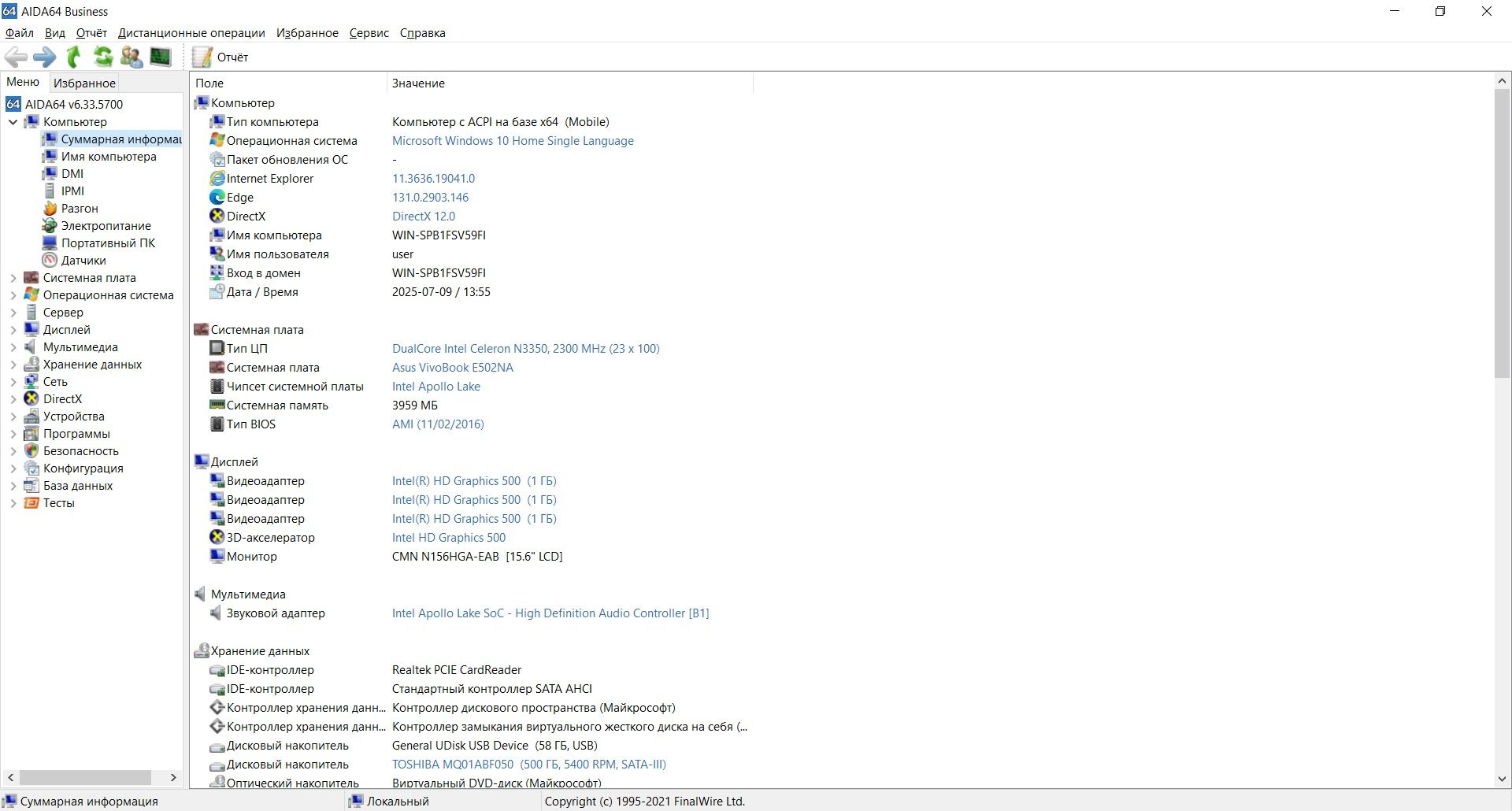Expand the Системная плата tree node
The height and width of the screenshot is (811, 1512).
(x=13, y=278)
